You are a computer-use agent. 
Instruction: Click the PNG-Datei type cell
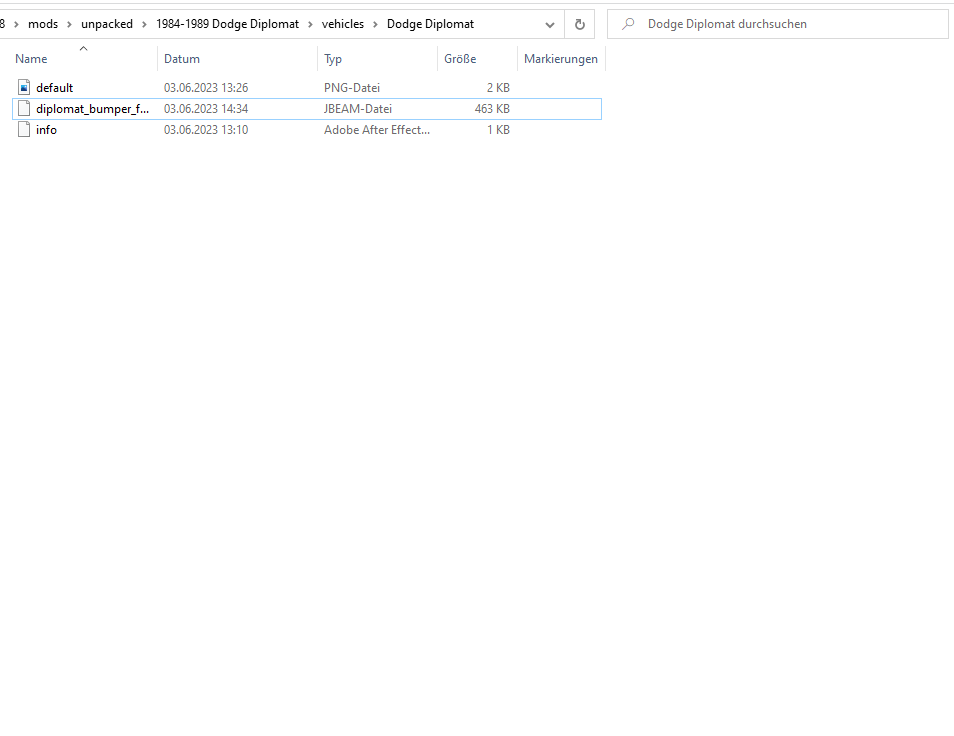pyautogui.click(x=352, y=88)
